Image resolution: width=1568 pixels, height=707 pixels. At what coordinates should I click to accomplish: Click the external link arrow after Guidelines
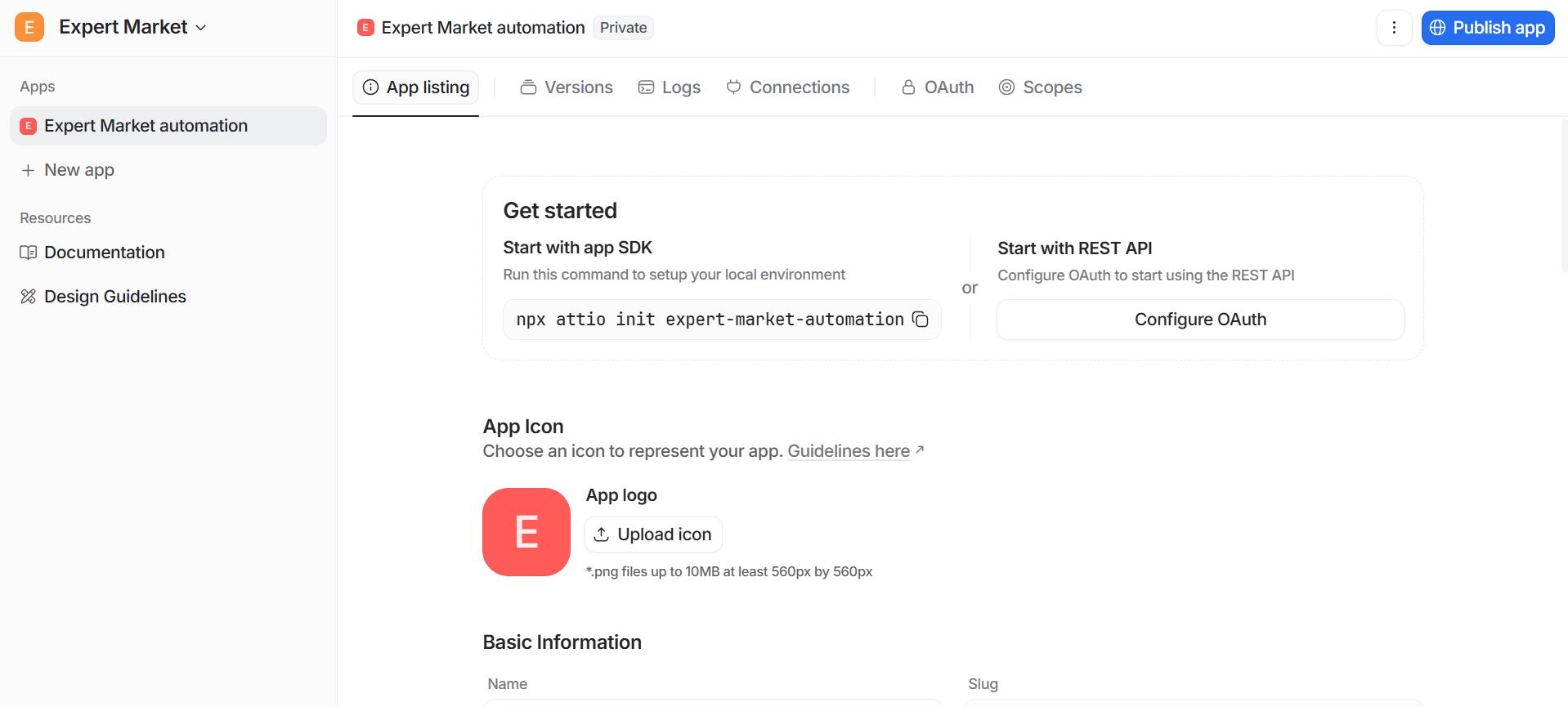pyautogui.click(x=920, y=450)
